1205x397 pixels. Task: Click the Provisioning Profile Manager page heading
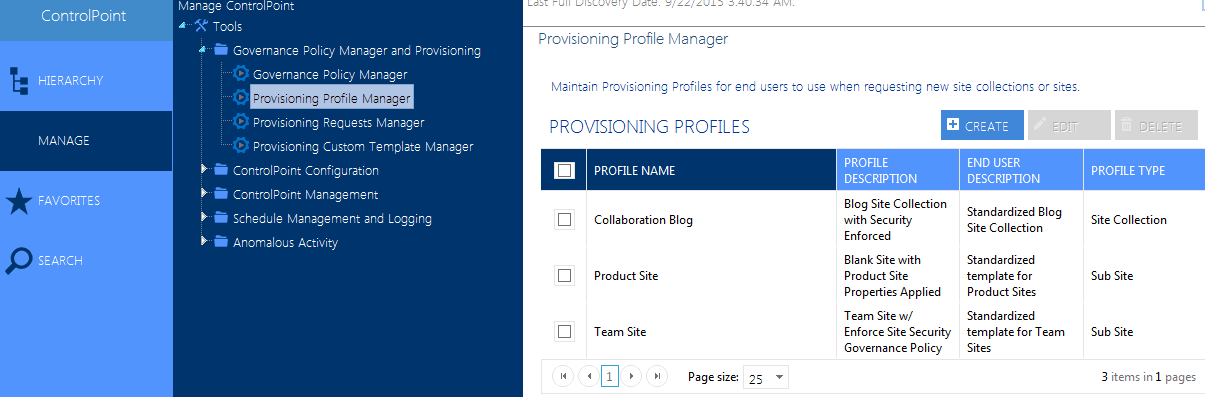click(633, 39)
